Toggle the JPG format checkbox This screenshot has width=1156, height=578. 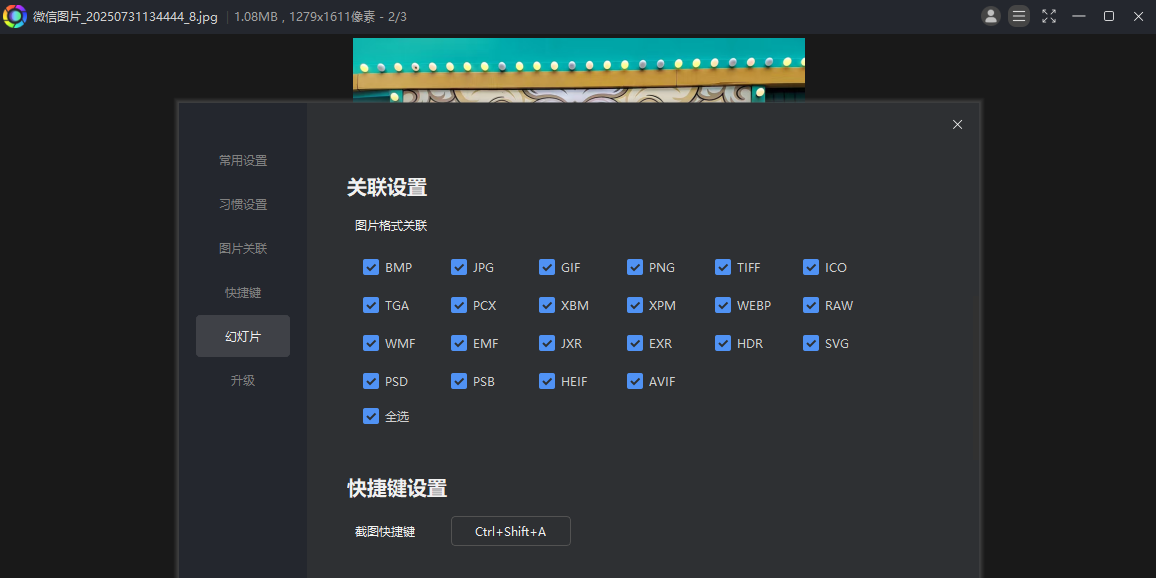(459, 267)
